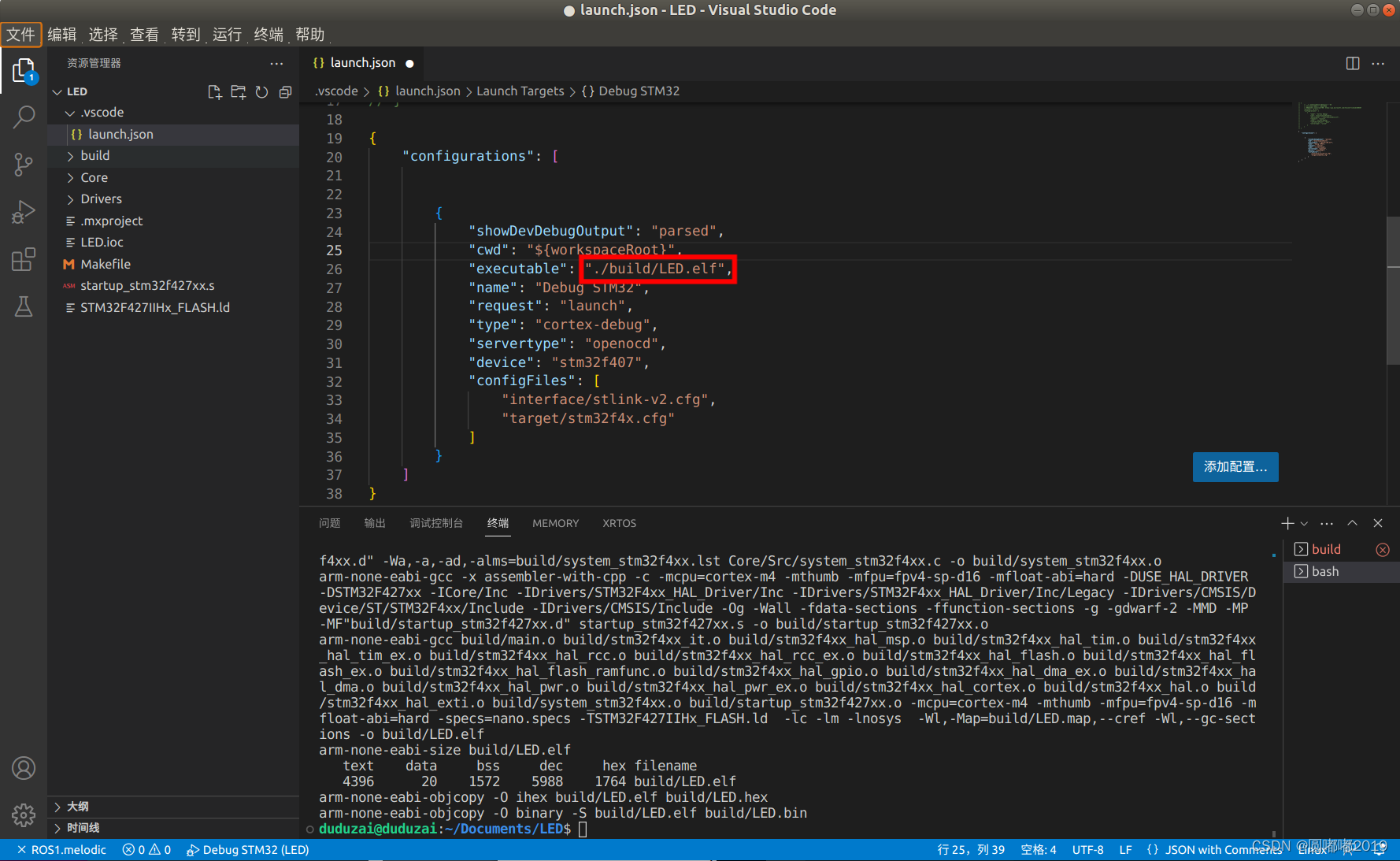Open terminal panel more actions ellipsis
The height and width of the screenshot is (861, 1400).
[x=1327, y=523]
